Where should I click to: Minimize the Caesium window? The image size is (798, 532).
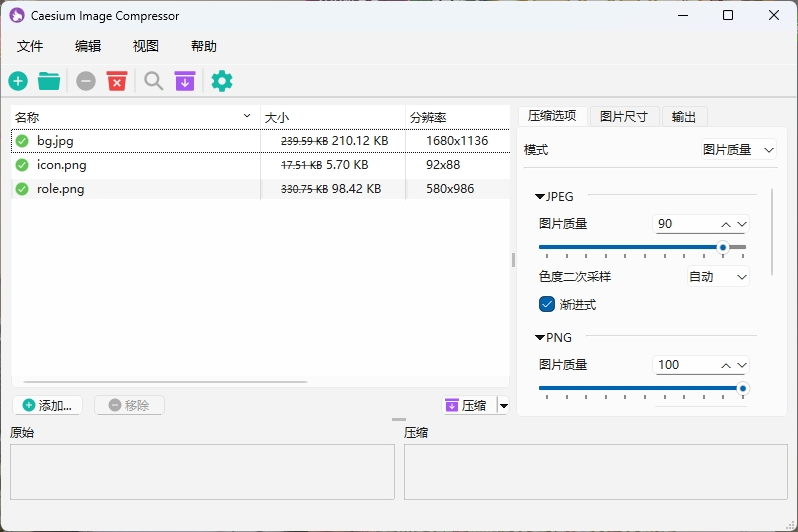[x=683, y=15]
